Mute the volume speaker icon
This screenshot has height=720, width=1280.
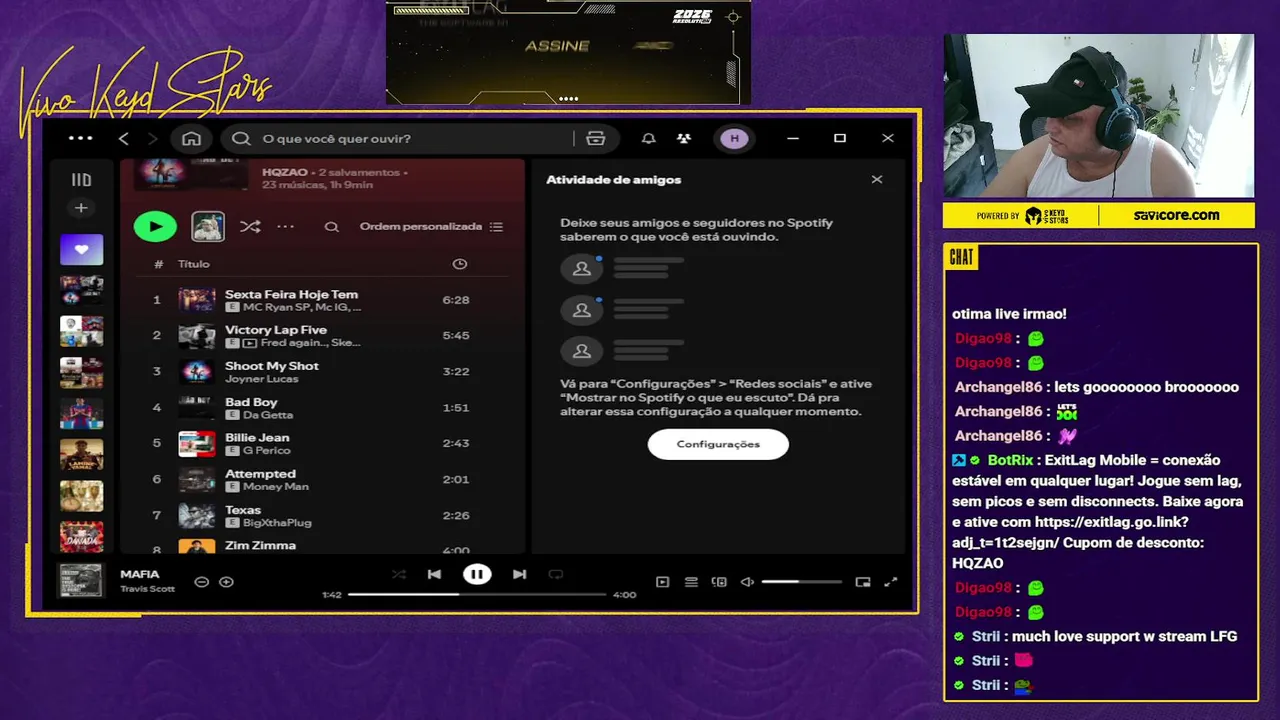coord(747,582)
